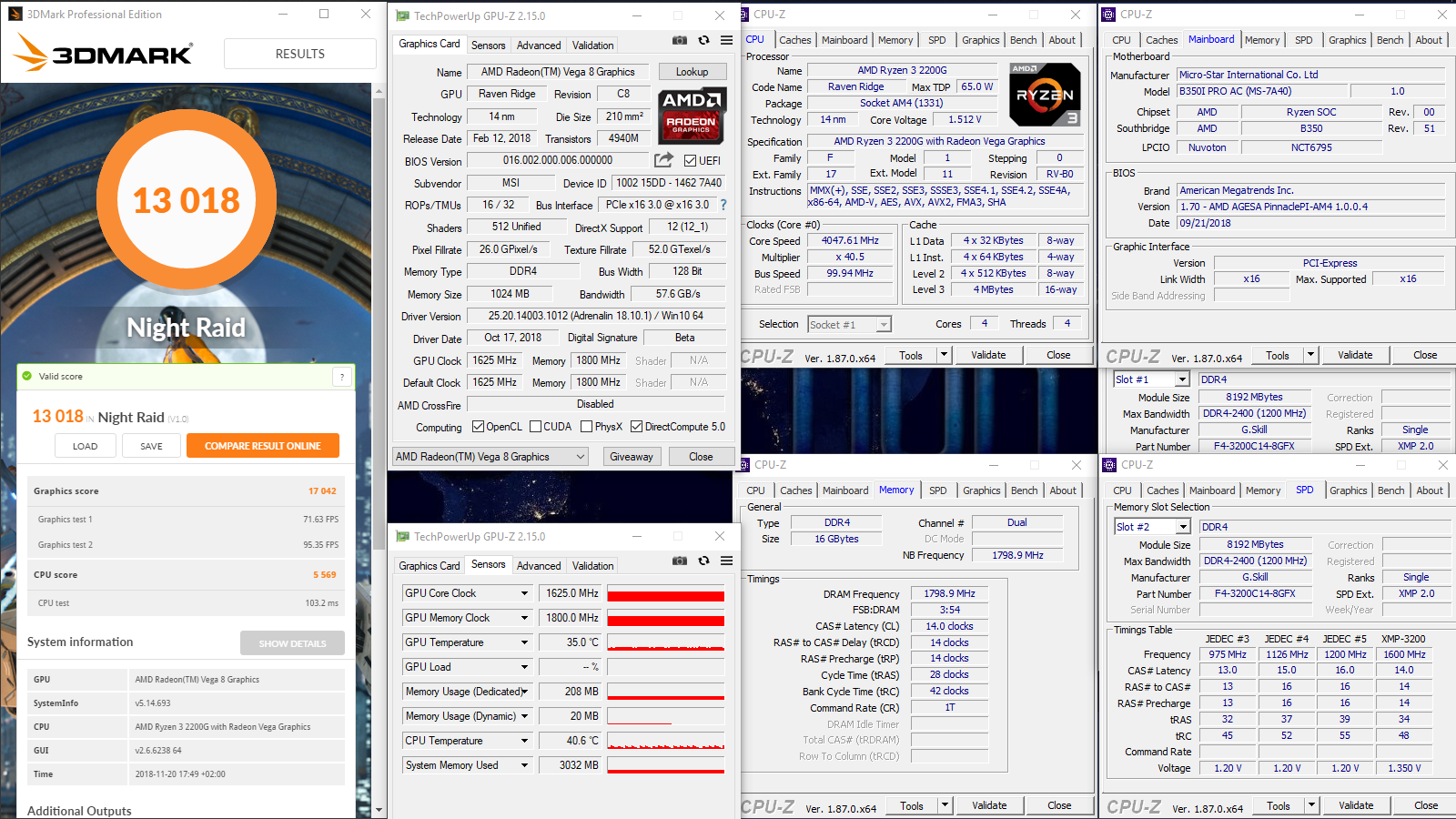Click the CPU Temperature sensor graph
The image size is (1456, 819).
(x=666, y=741)
